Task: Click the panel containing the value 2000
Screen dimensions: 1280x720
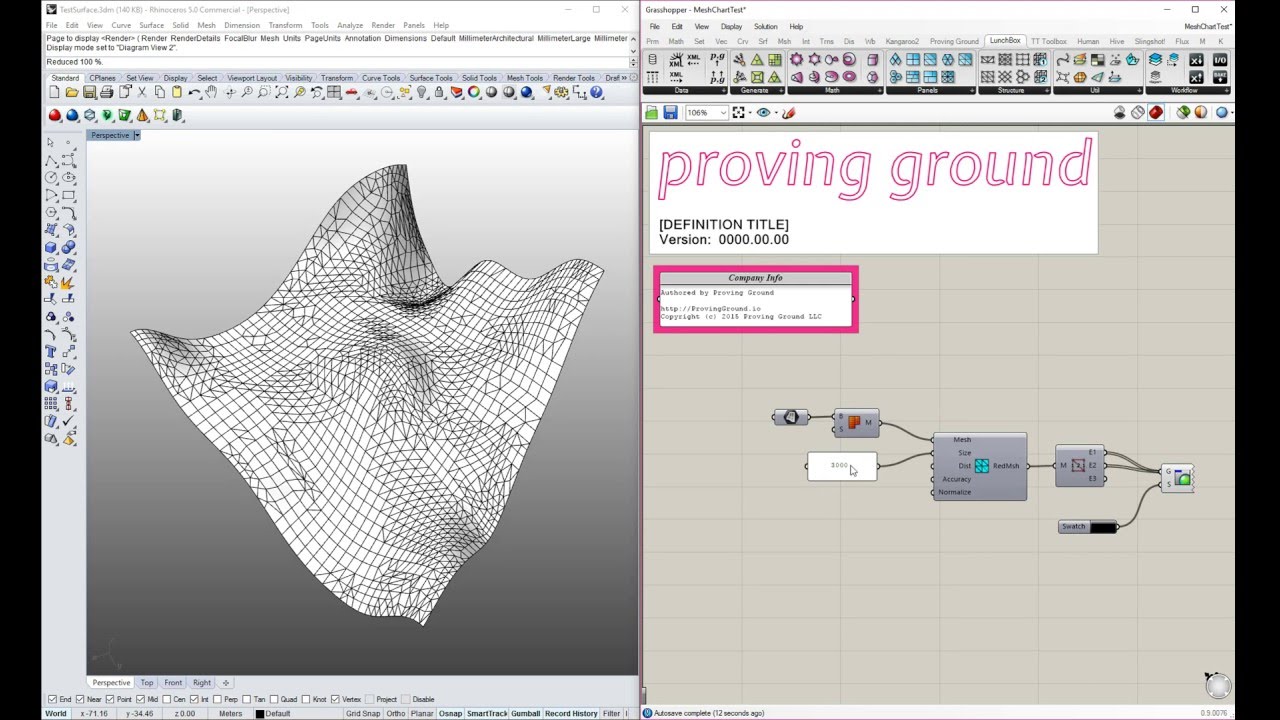Action: pyautogui.click(x=840, y=465)
